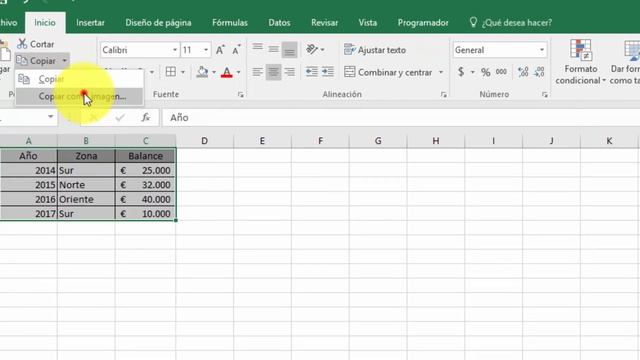
Task: Switch to Inicio tab
Action: coord(45,22)
